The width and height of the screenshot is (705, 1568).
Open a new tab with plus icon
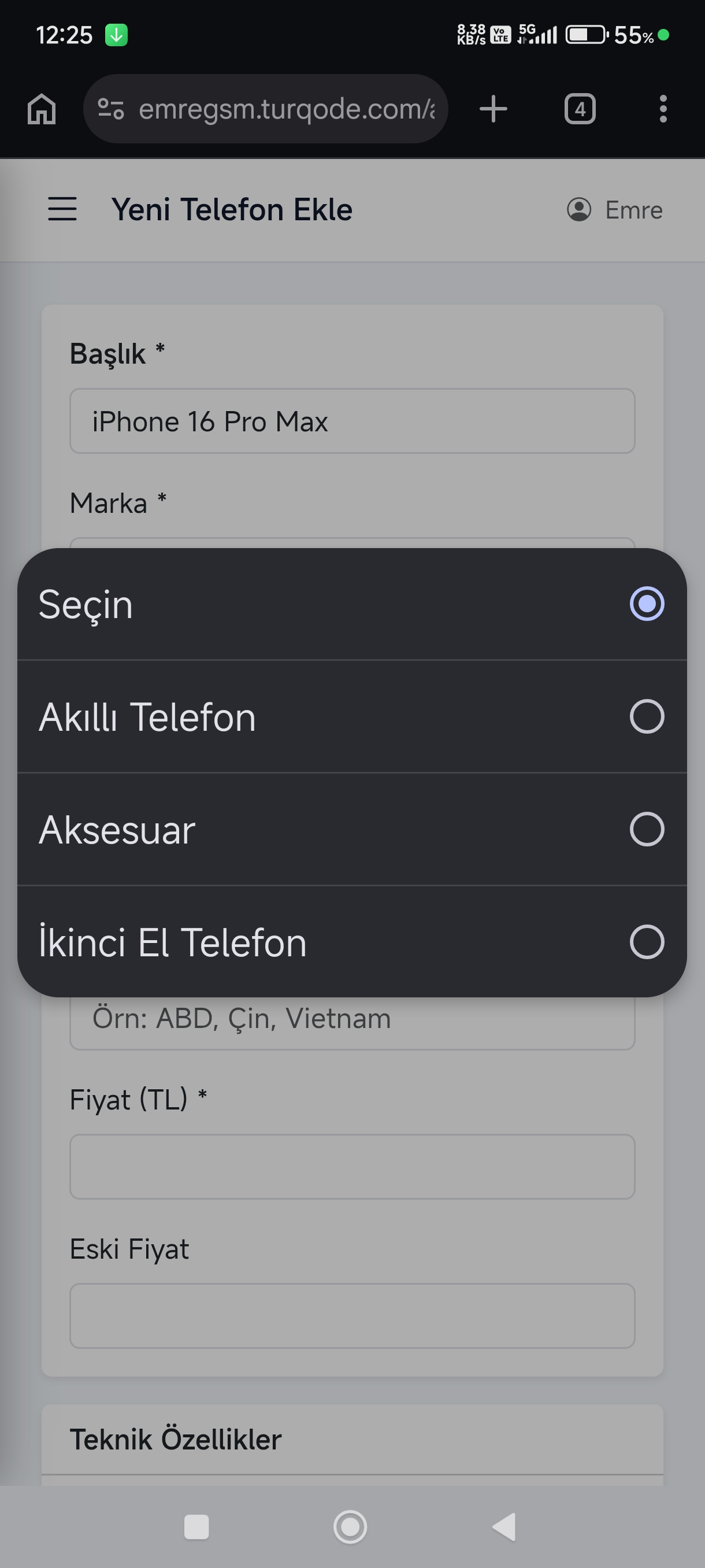[x=493, y=110]
